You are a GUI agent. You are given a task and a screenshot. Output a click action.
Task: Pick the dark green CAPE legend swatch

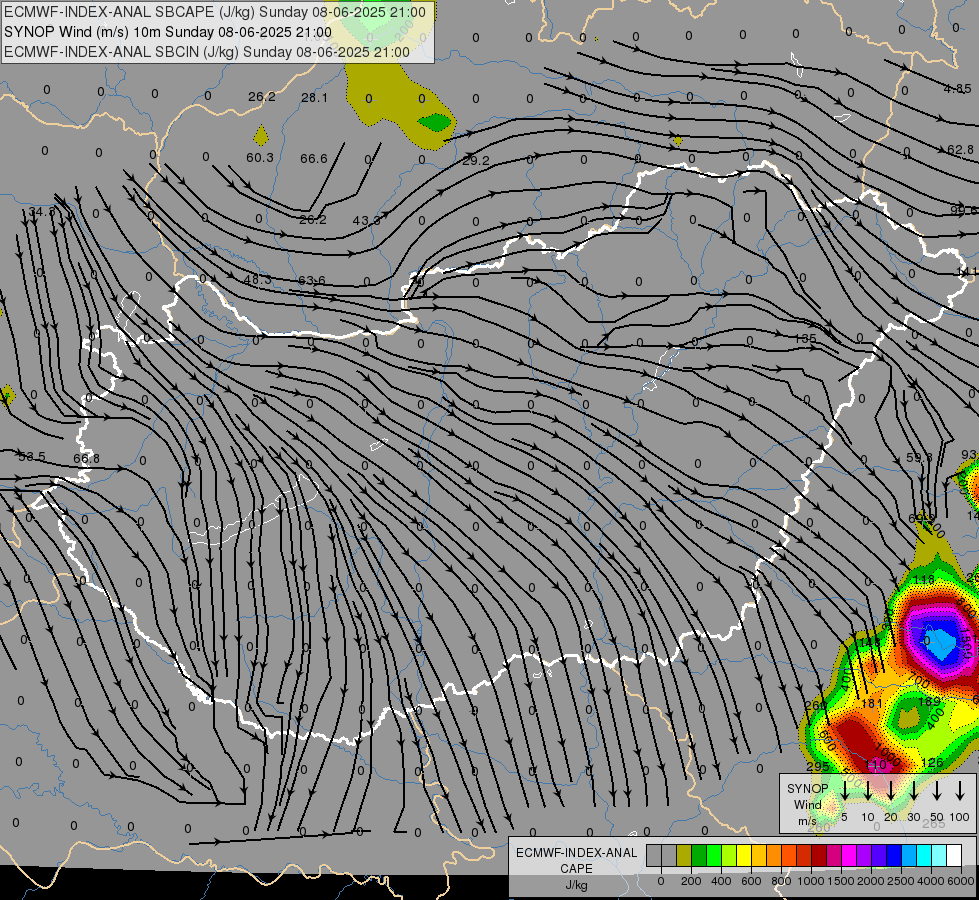pos(699,856)
